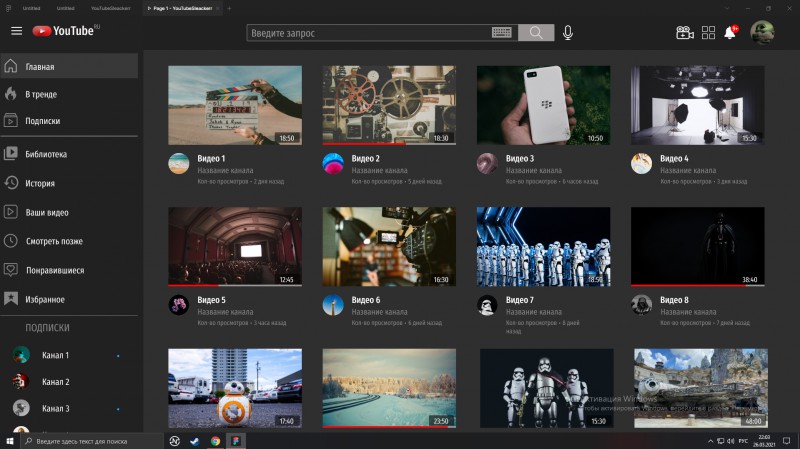Open the BB-8 droid thumbnail
This screenshot has width=800, height=449.
(235, 388)
